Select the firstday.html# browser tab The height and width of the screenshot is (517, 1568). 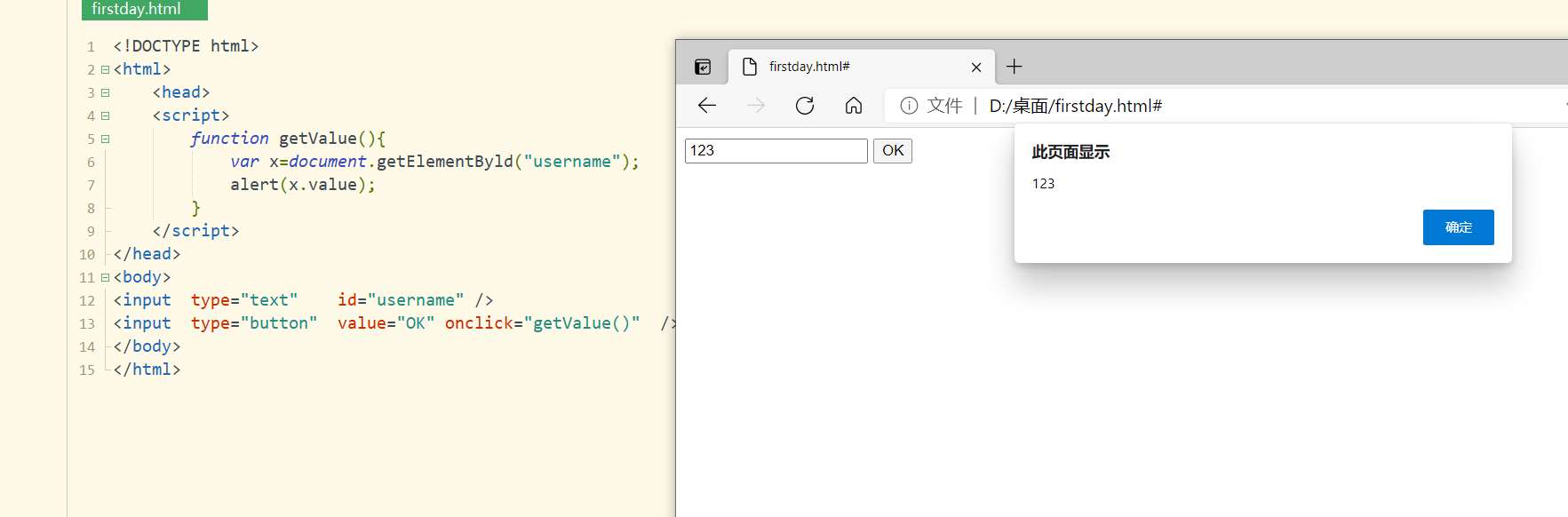(x=862, y=67)
